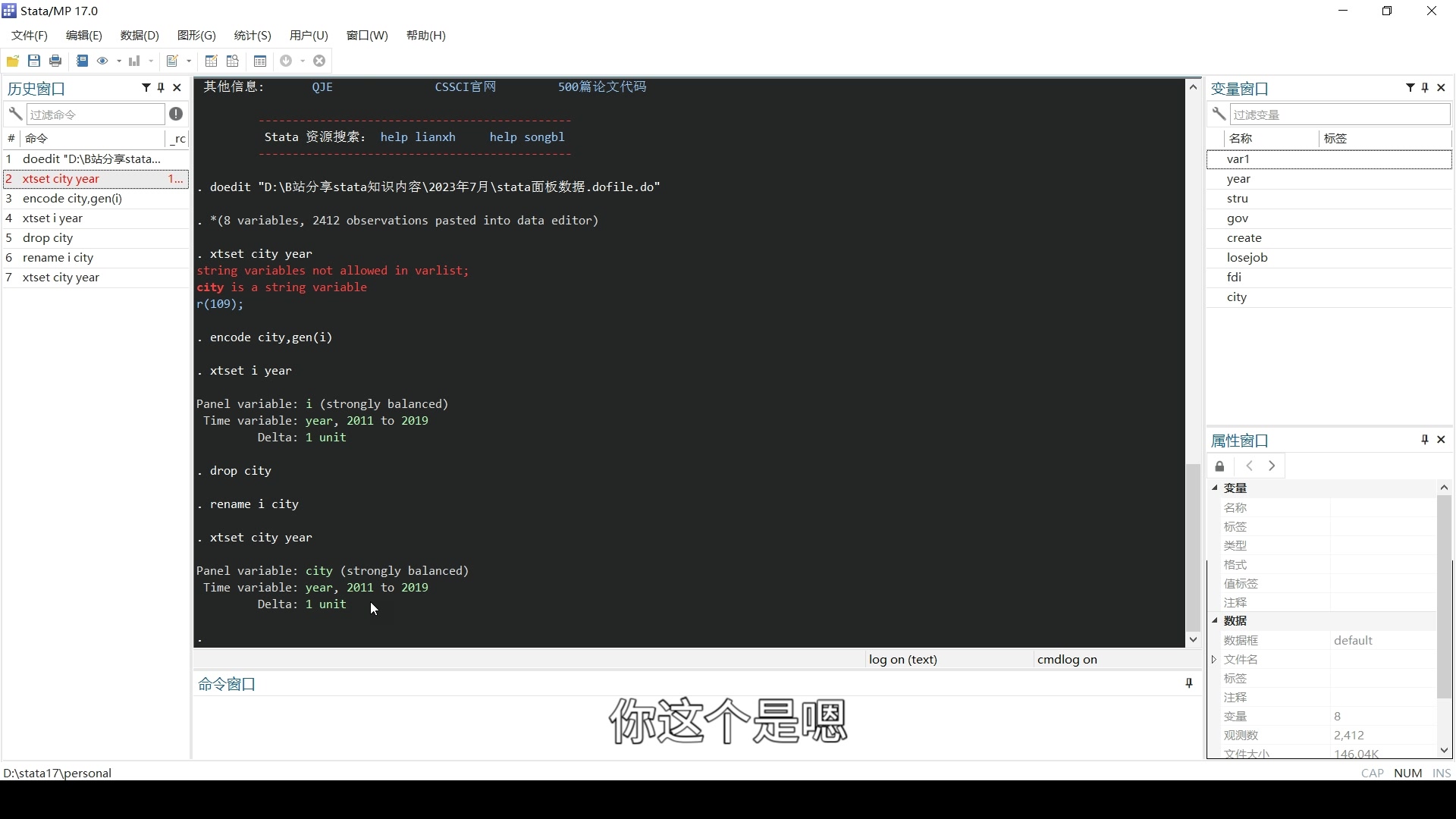Toggle the Properties window lock icon
This screenshot has height=819, width=1456.
(1219, 466)
